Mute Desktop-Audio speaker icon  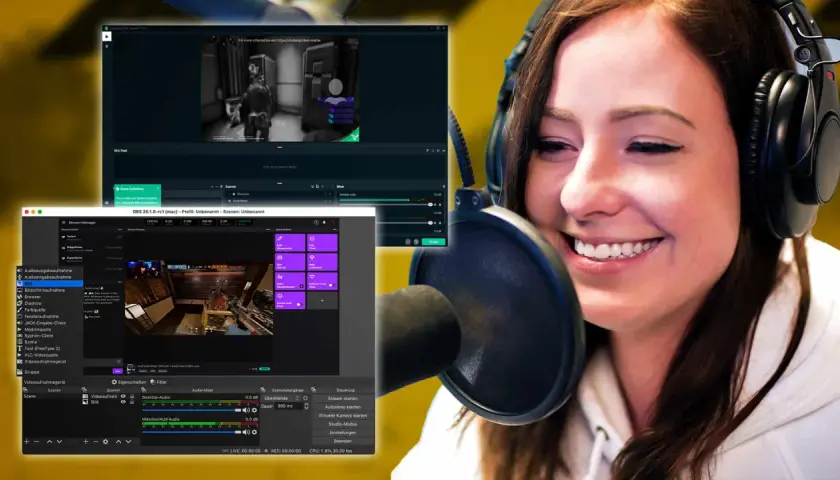(246, 410)
